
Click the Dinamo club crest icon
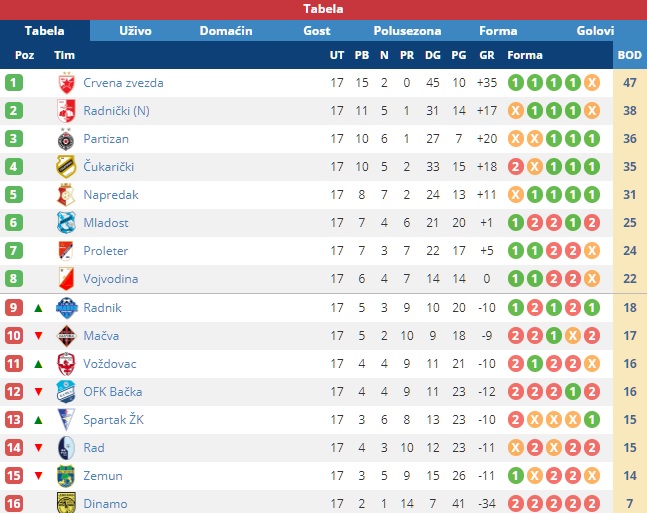point(66,503)
